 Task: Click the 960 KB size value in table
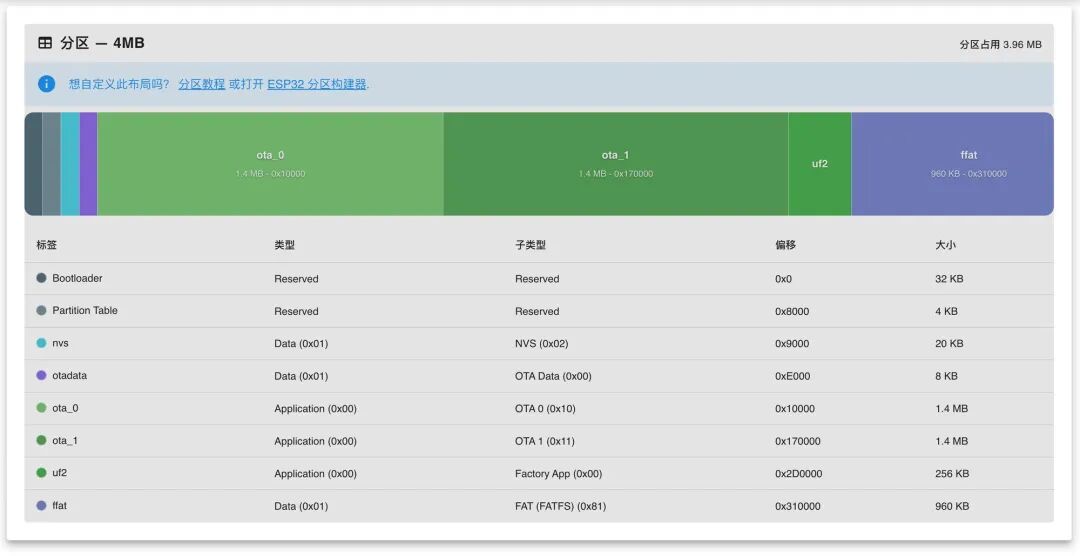[952, 506]
